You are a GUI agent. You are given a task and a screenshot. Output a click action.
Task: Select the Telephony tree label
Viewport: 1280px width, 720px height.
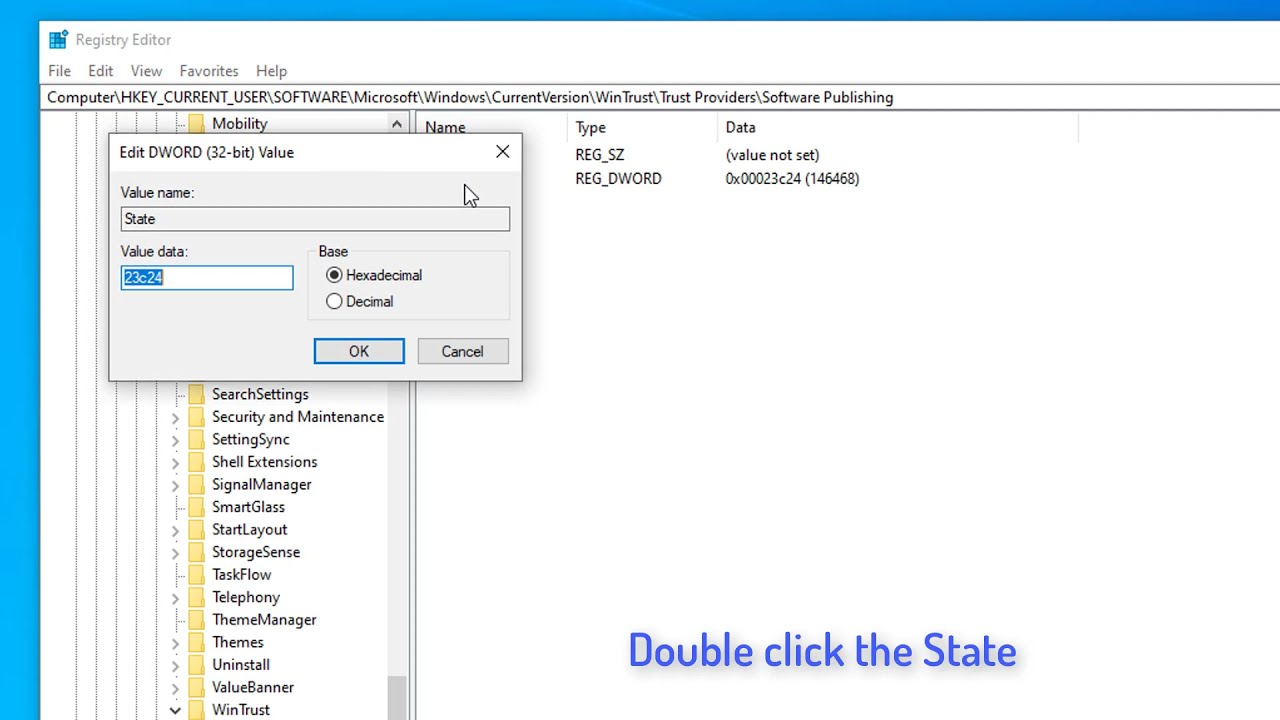(245, 597)
